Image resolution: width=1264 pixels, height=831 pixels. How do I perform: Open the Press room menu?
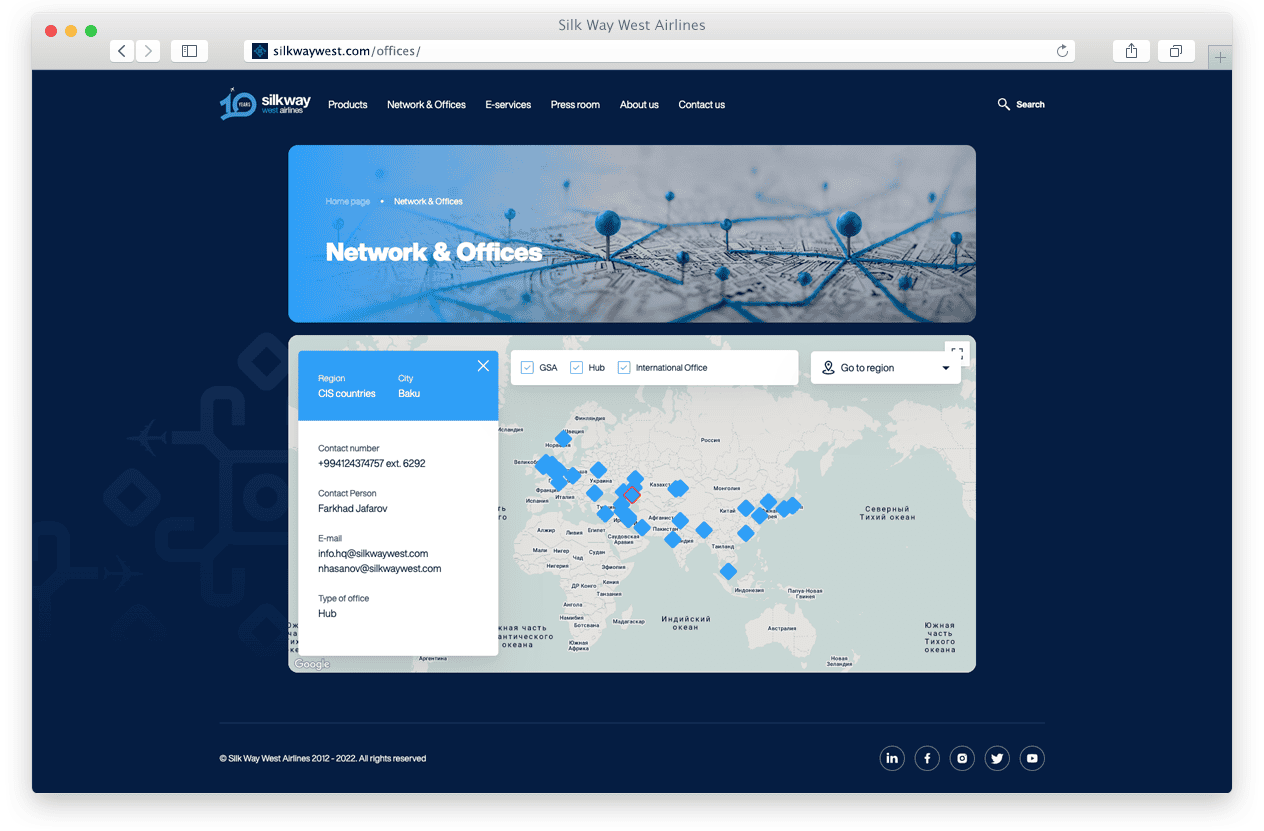point(575,104)
